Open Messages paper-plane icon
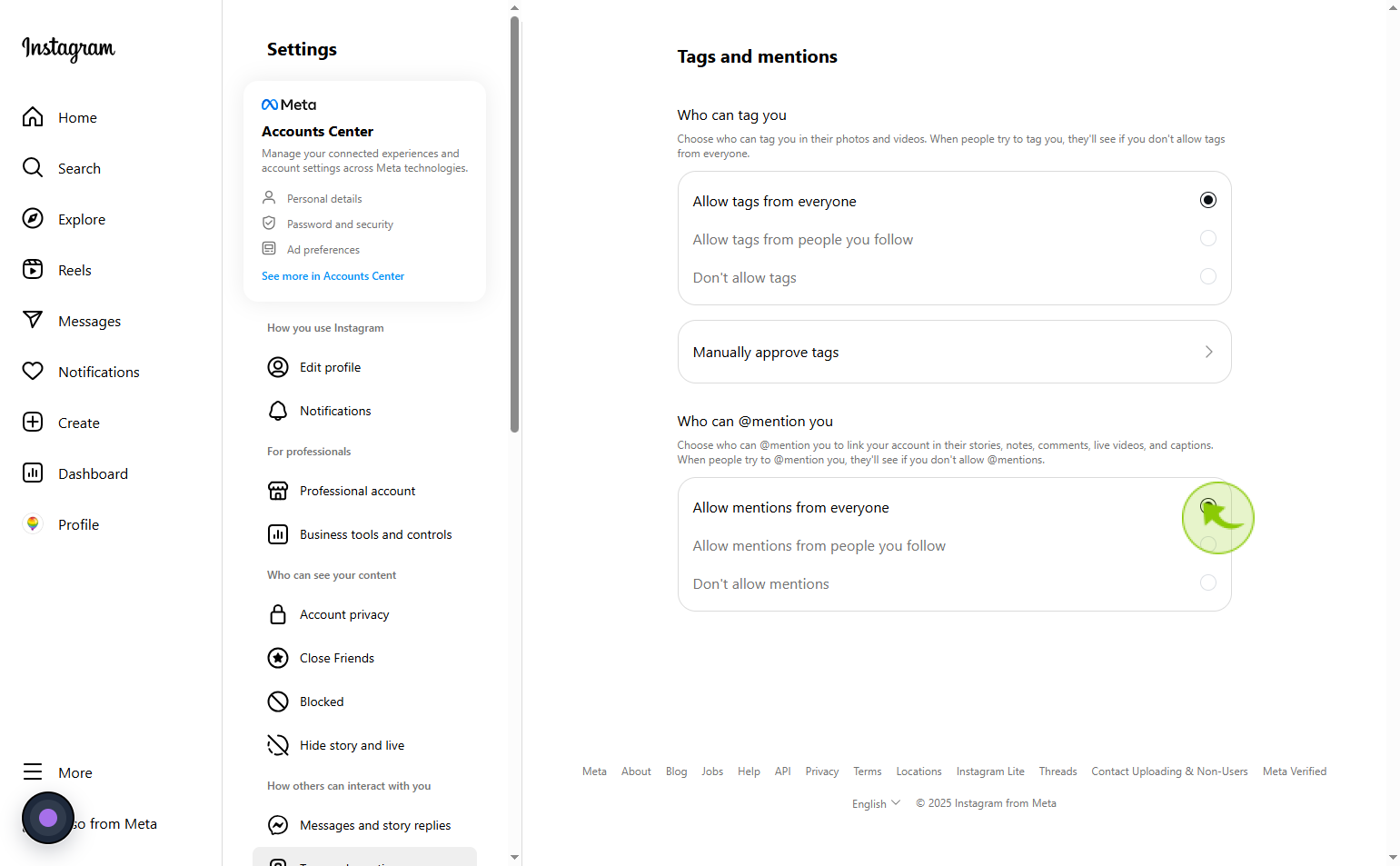Image resolution: width=1400 pixels, height=866 pixels. (x=33, y=321)
